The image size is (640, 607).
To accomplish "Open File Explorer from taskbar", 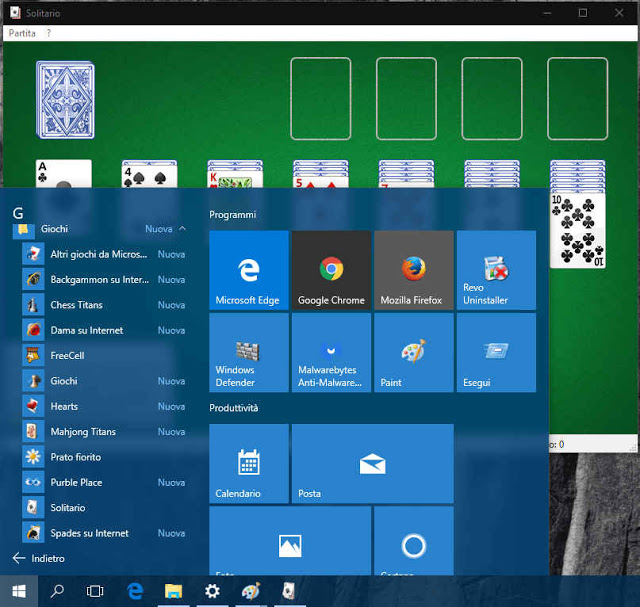I will coord(173,591).
